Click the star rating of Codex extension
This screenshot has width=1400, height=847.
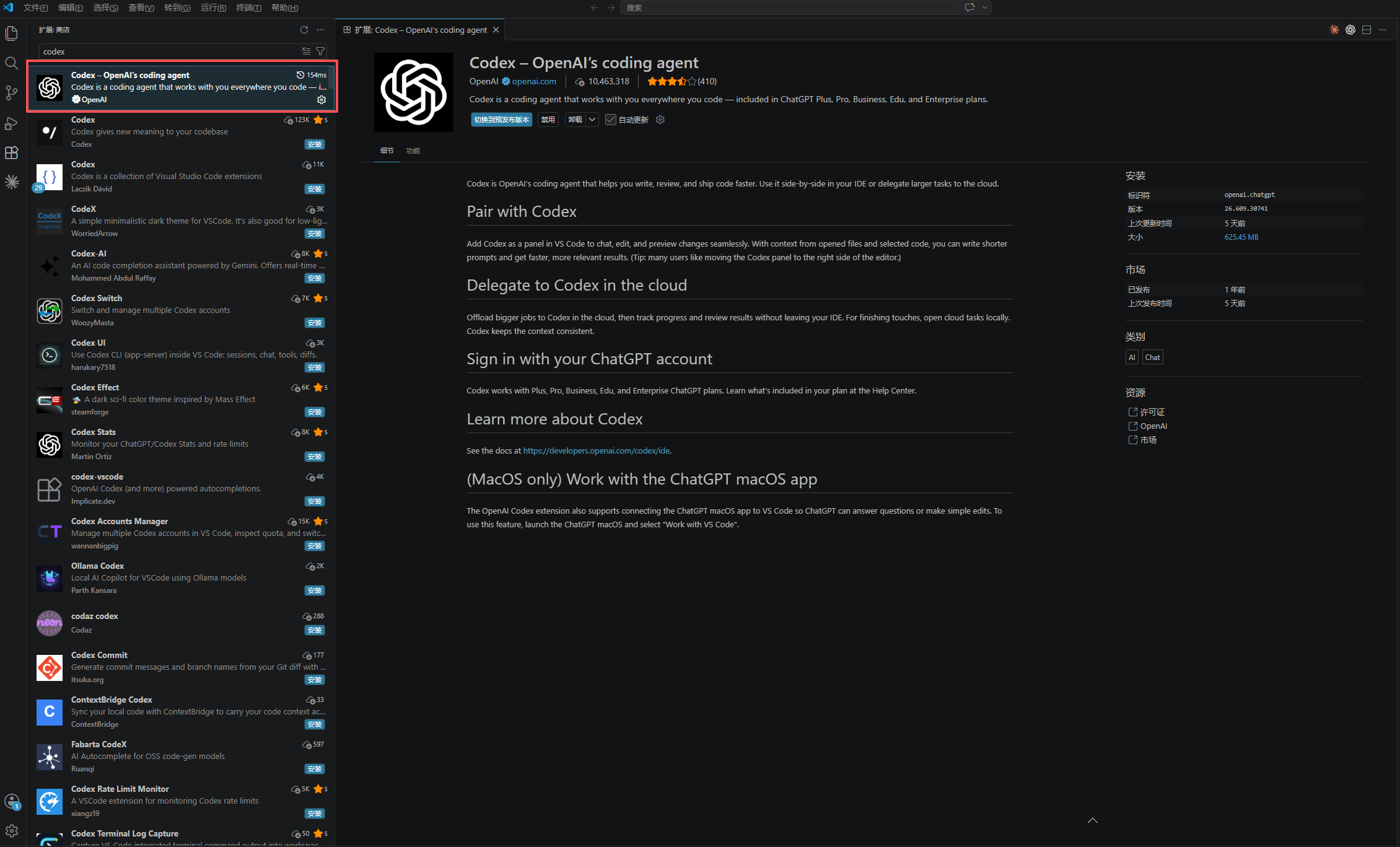point(682,81)
